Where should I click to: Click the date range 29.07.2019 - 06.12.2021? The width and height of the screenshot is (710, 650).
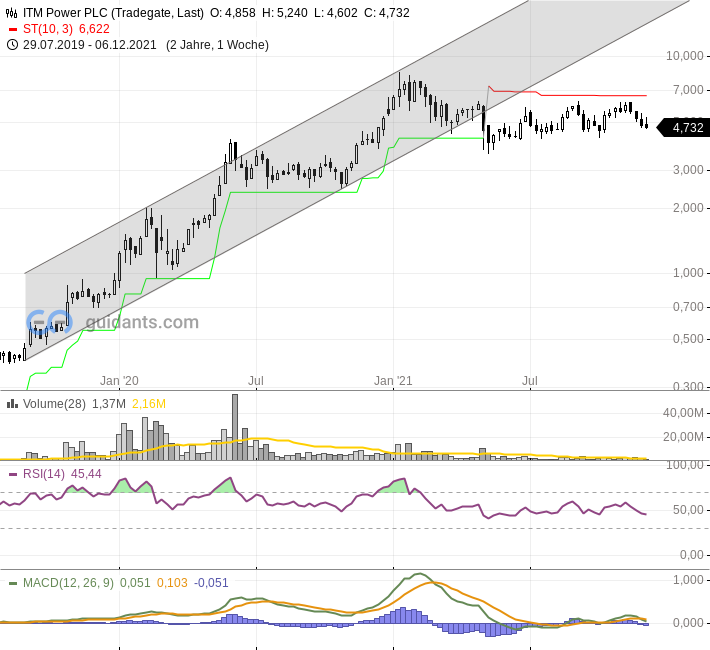tap(90, 45)
